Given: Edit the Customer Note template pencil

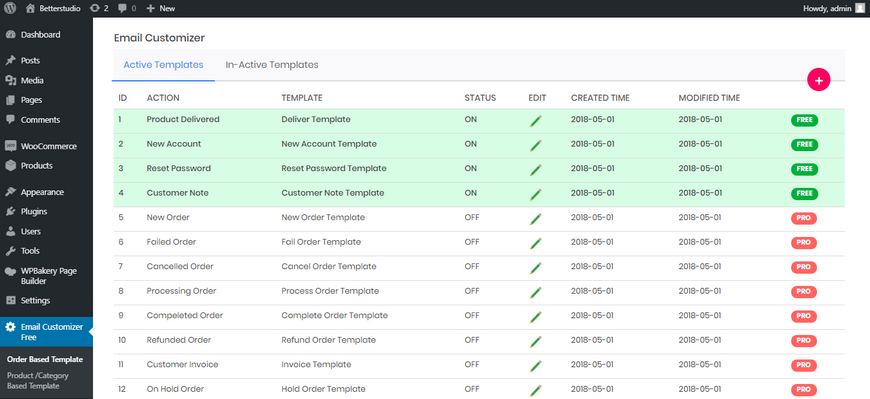Looking at the screenshot, I should click(535, 194).
